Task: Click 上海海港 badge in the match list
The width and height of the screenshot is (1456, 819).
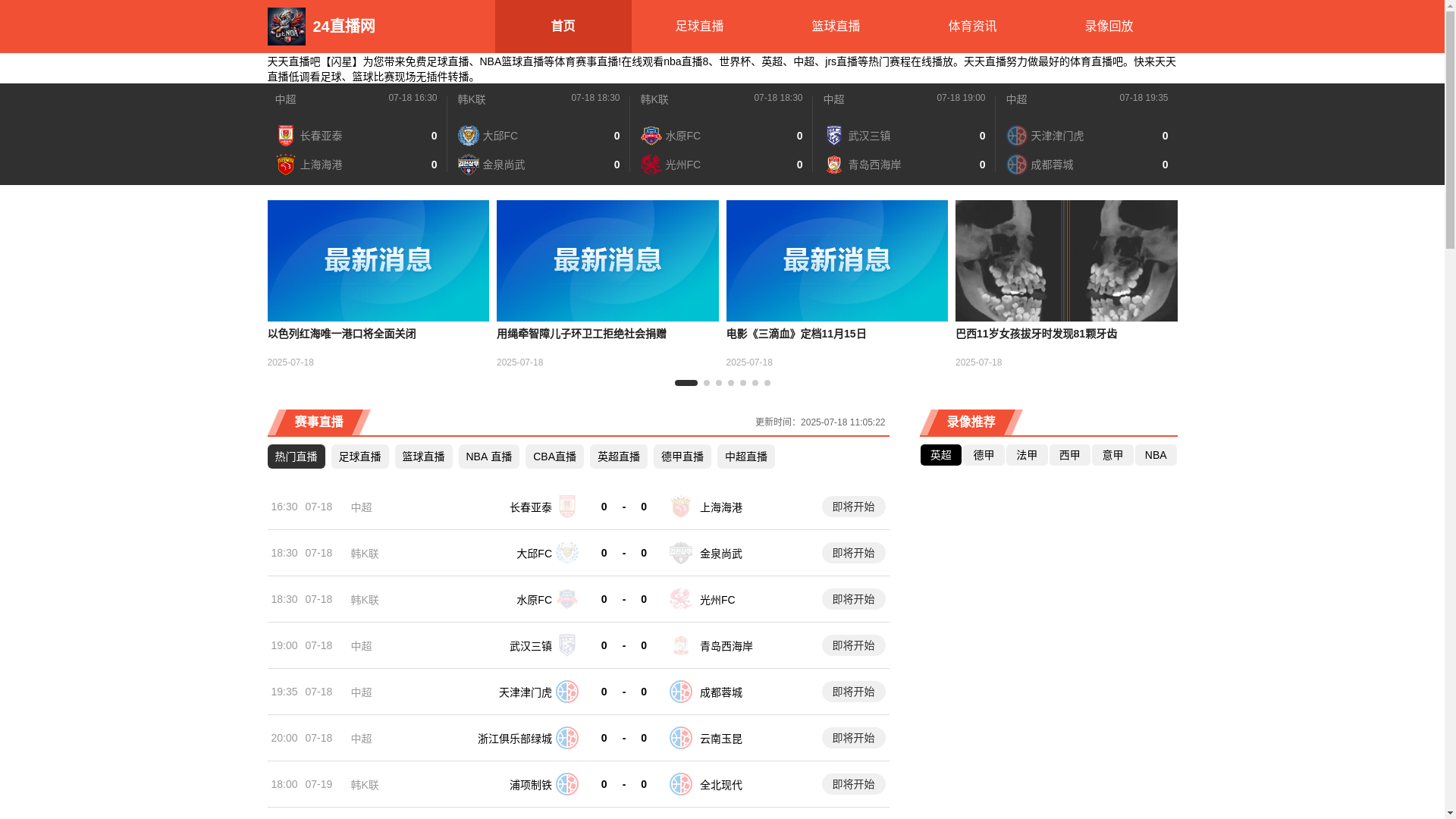Action: [x=681, y=507]
